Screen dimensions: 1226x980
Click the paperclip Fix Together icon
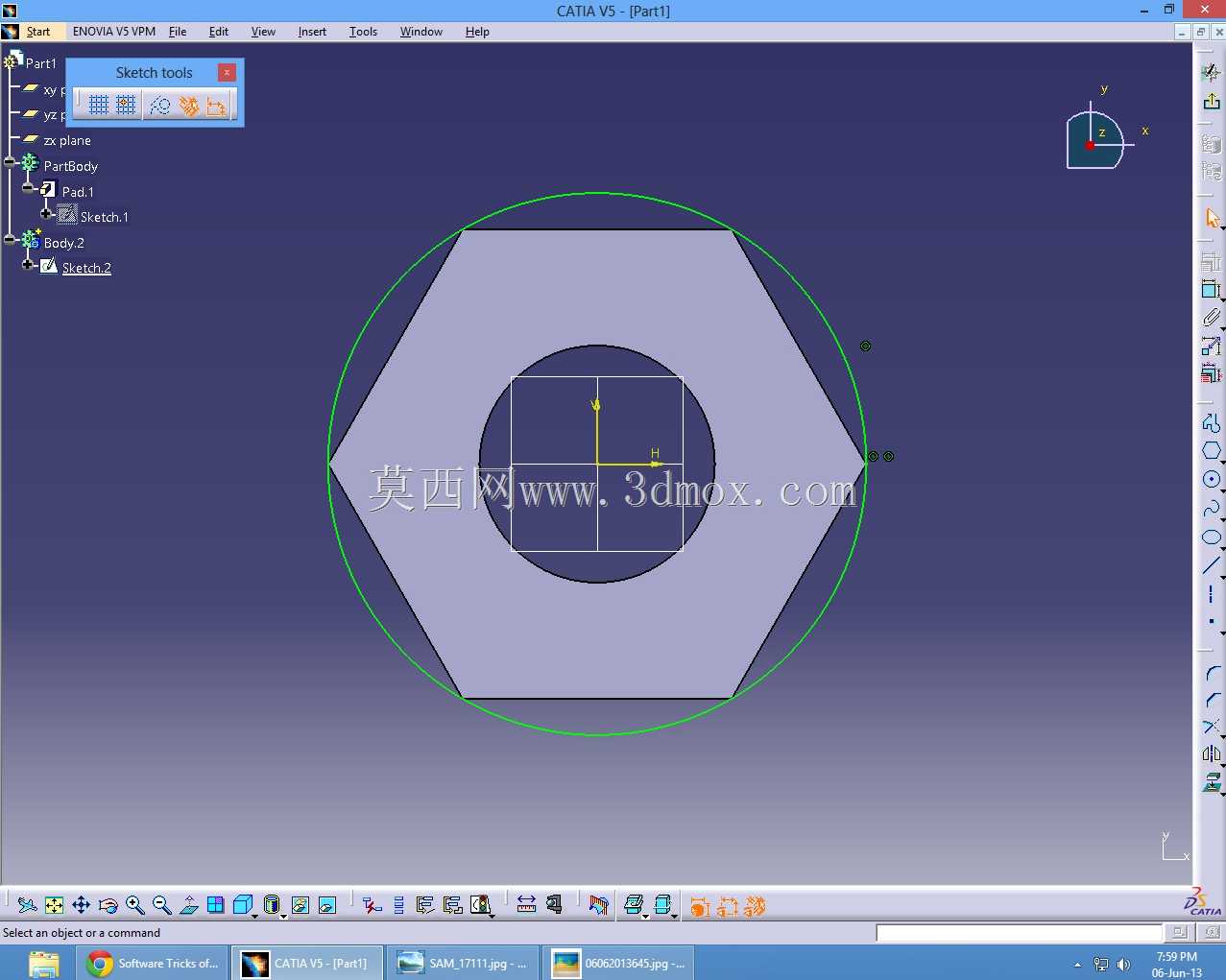(x=1212, y=317)
